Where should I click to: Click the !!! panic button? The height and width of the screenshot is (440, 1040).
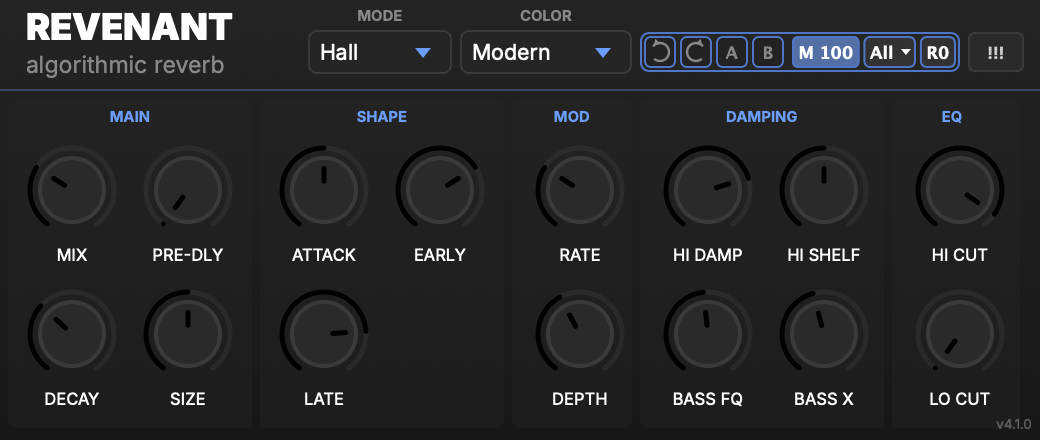(995, 52)
